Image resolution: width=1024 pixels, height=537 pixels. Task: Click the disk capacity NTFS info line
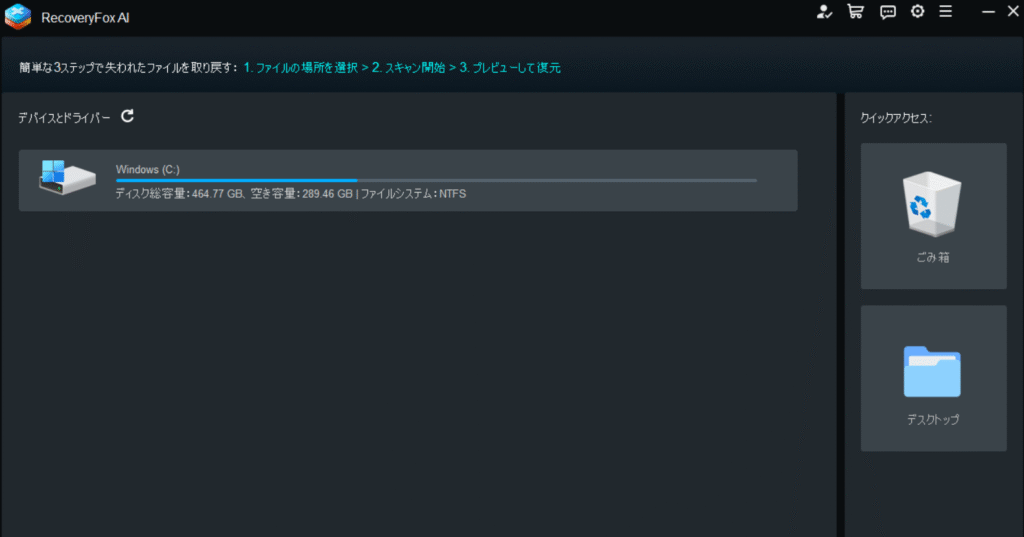pyautogui.click(x=290, y=194)
